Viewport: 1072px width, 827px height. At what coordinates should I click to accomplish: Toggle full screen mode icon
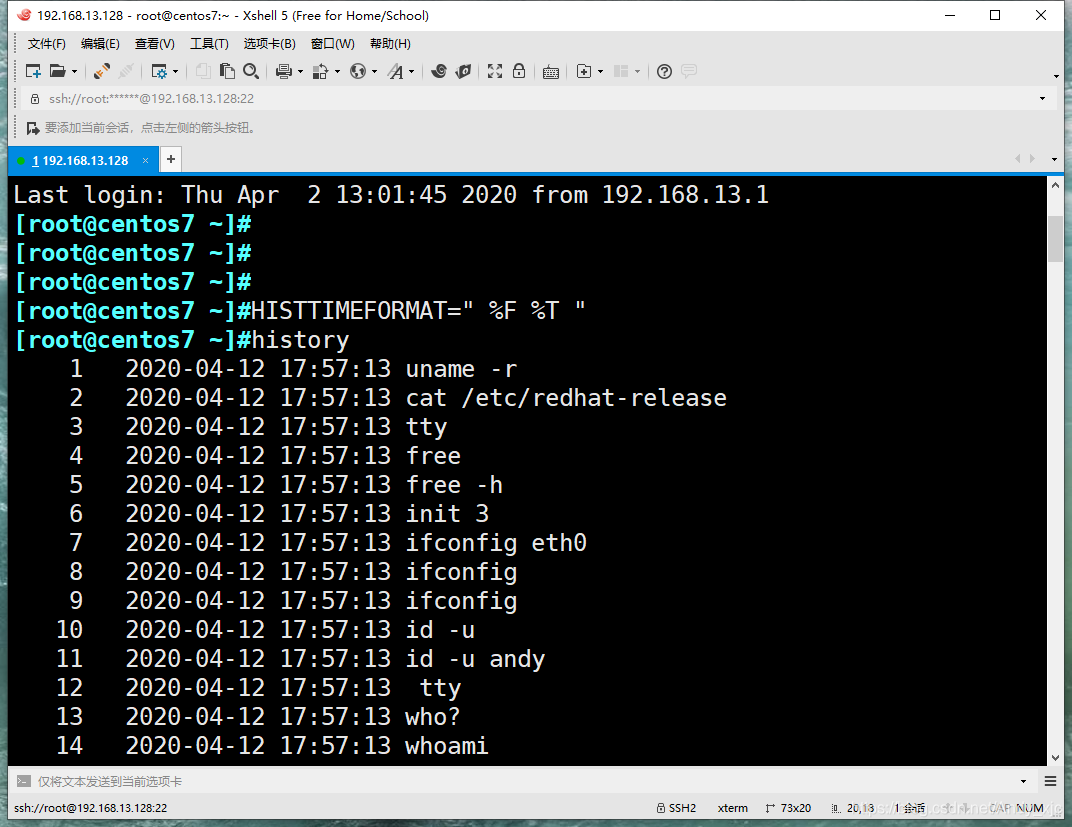coord(495,71)
